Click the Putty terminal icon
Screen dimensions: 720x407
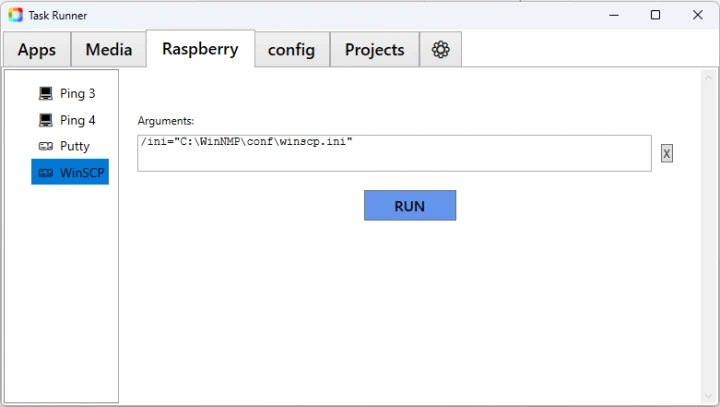[45, 146]
